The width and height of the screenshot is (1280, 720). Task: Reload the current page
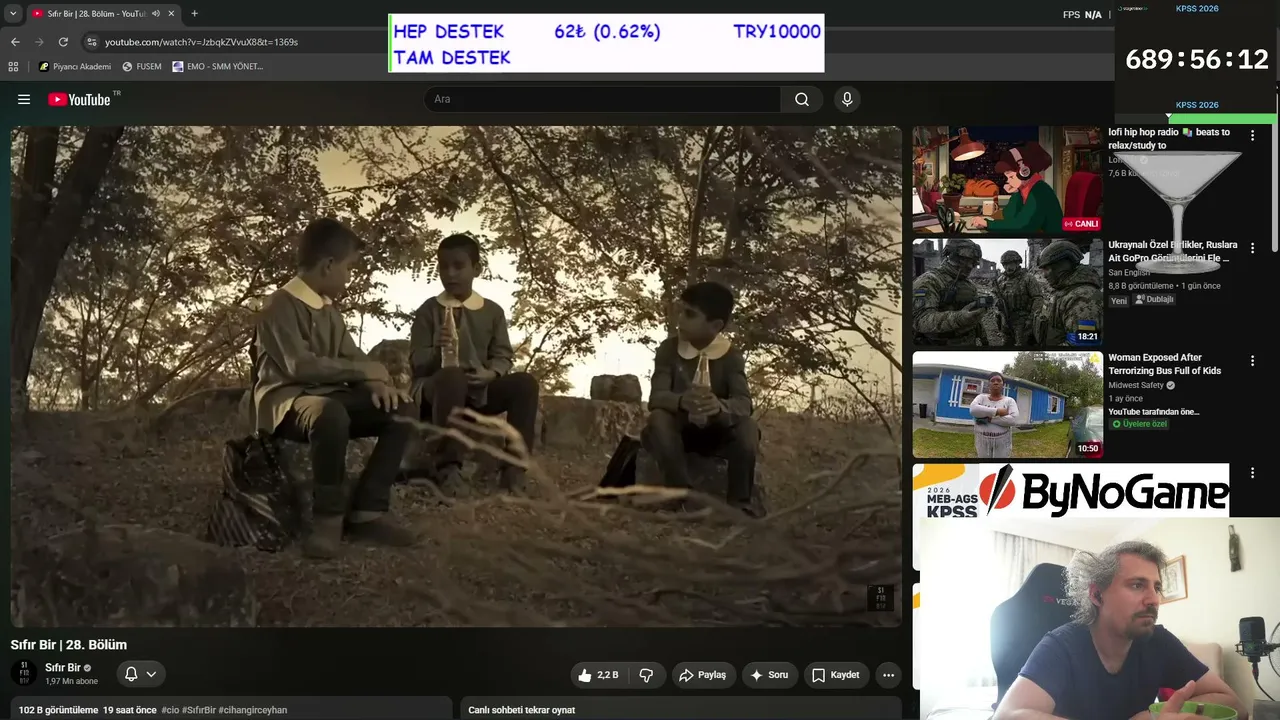coord(63,42)
